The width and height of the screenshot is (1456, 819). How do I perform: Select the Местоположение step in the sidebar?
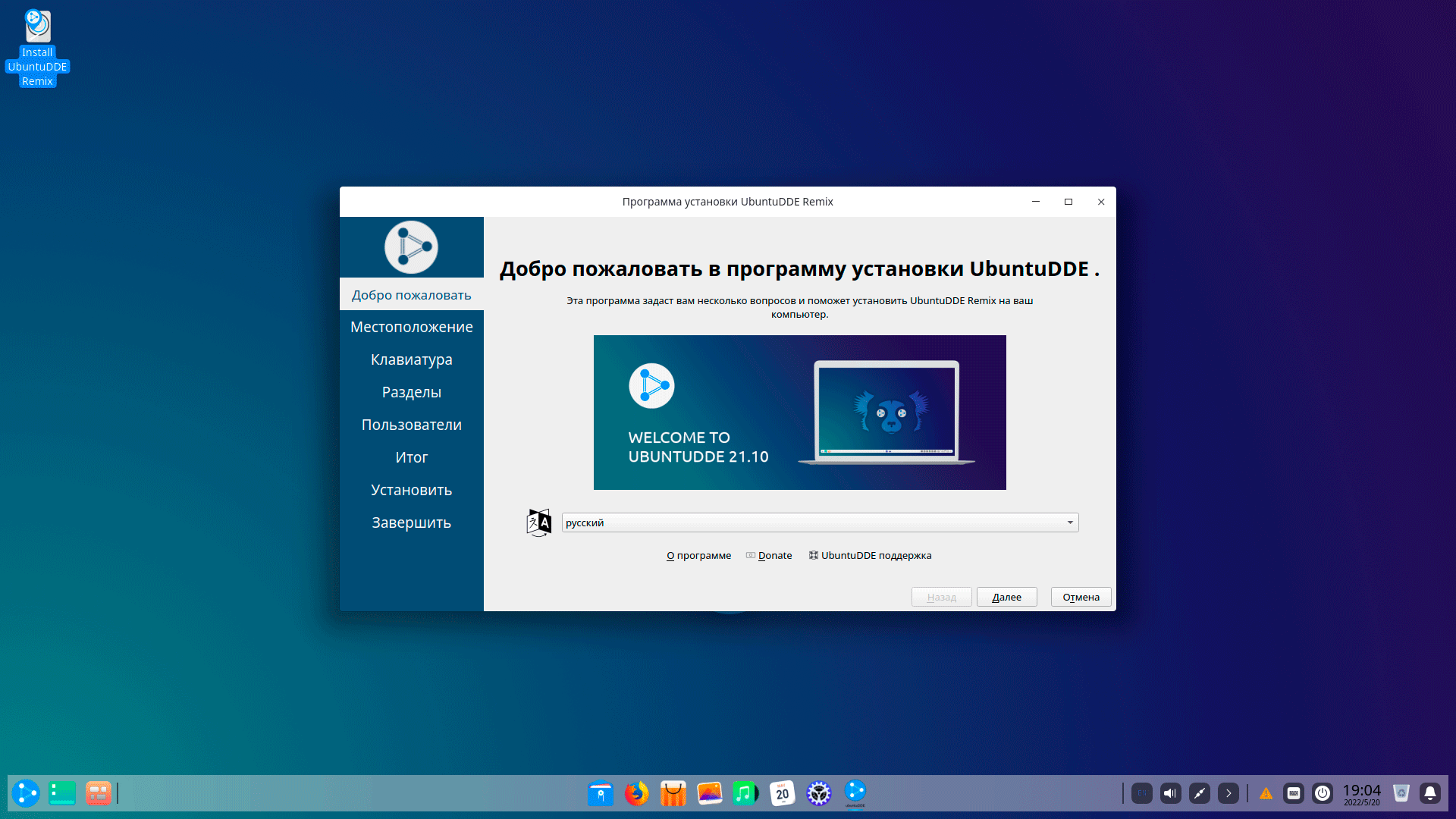point(411,327)
